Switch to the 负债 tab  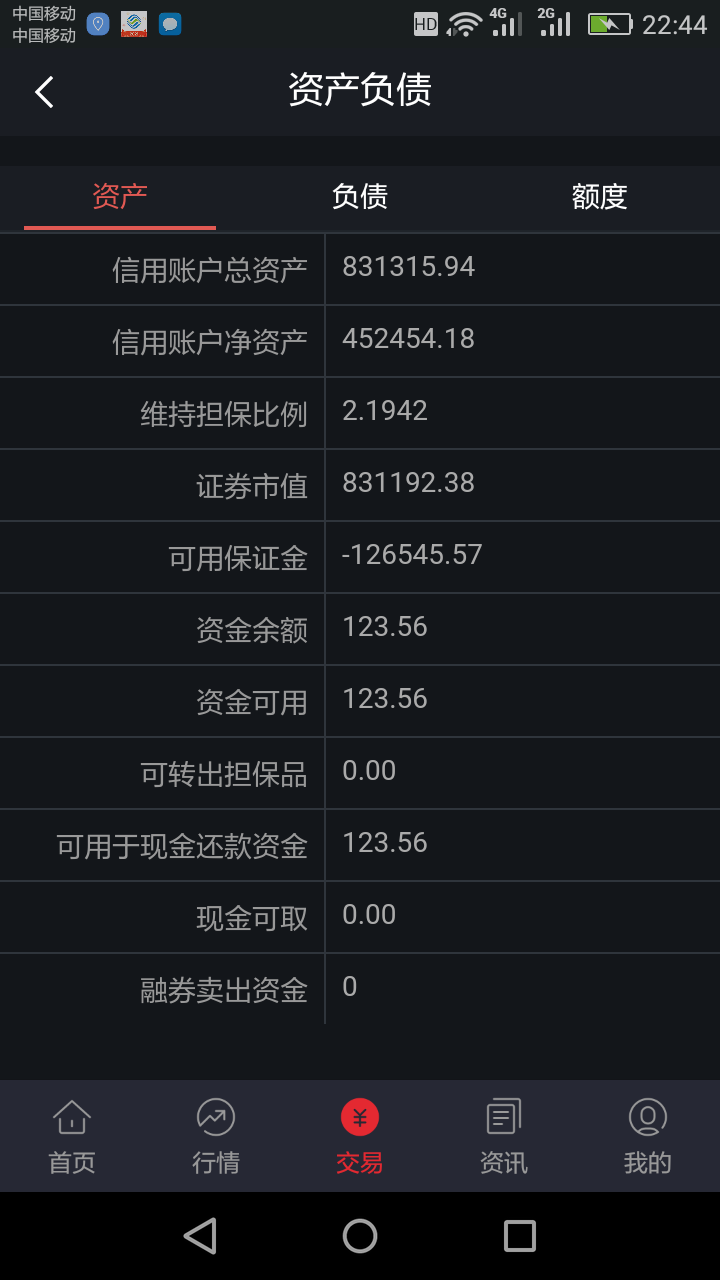coord(360,196)
